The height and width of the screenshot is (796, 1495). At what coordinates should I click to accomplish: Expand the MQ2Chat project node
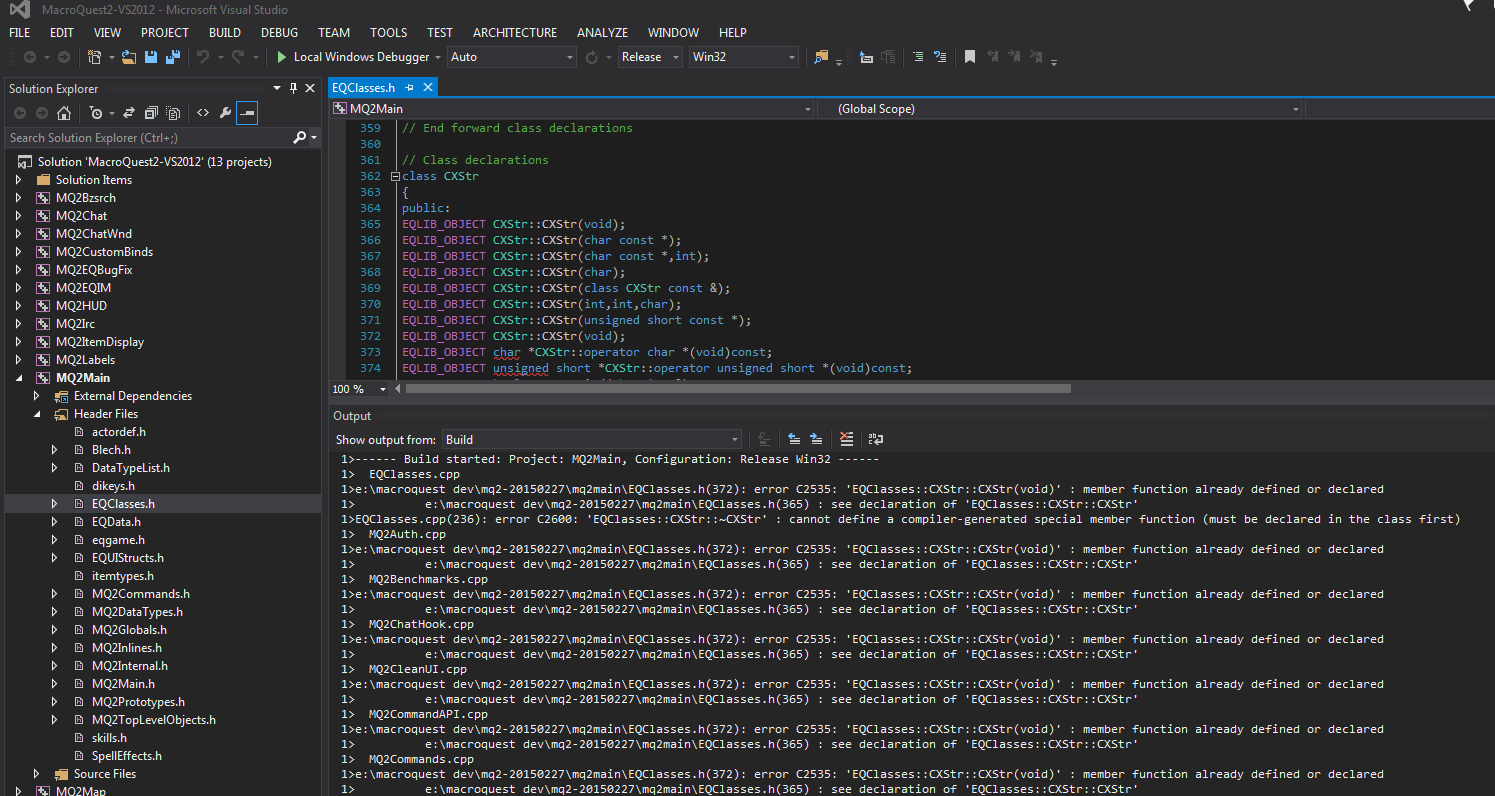(18, 216)
